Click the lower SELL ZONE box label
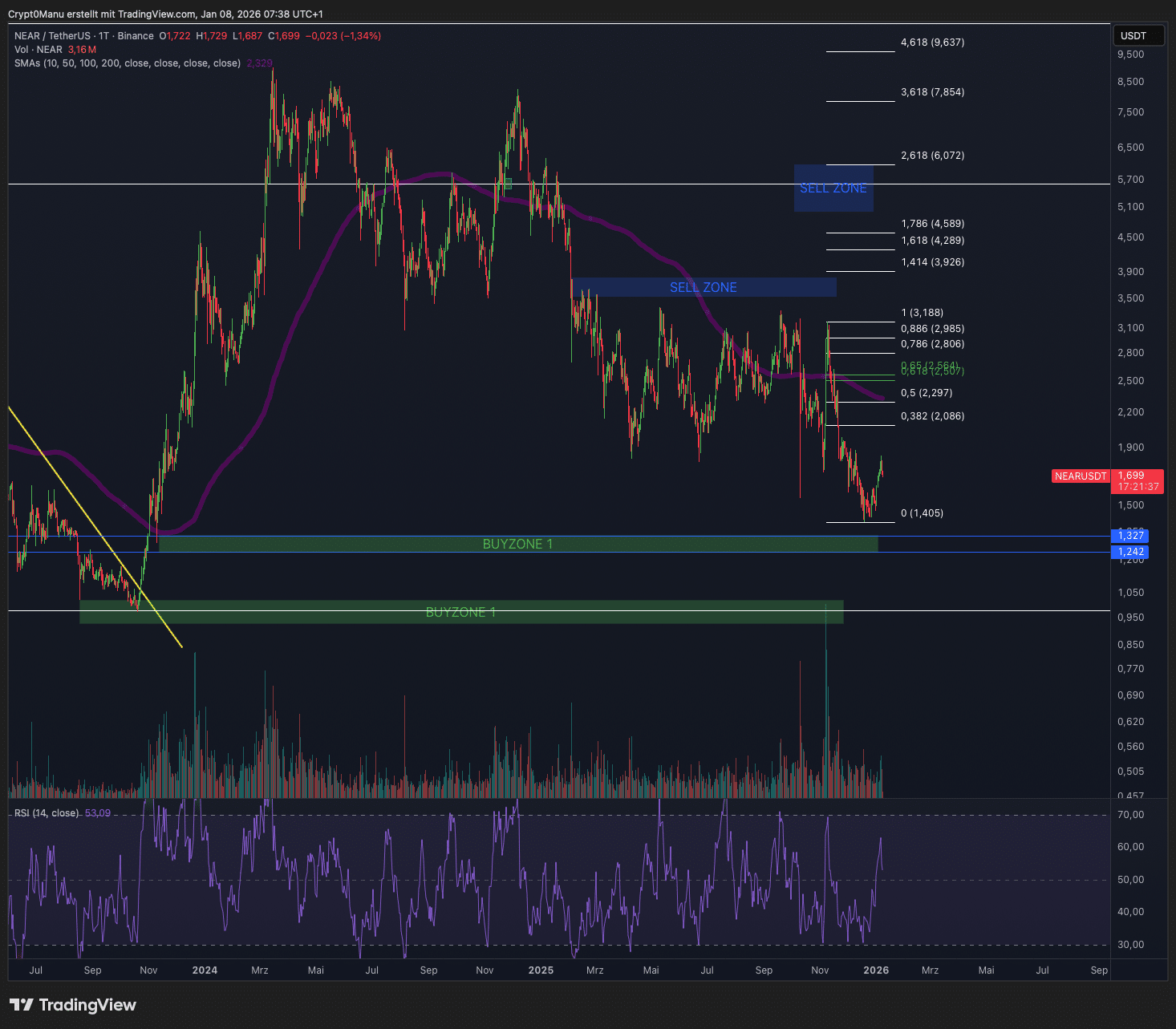This screenshot has width=1176, height=1029. coord(703,287)
